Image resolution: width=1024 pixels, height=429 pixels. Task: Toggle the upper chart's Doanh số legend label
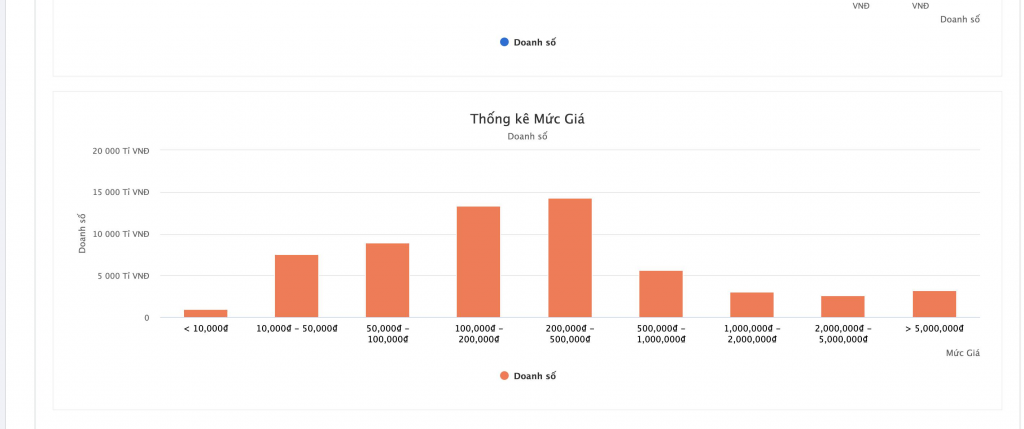[535, 42]
